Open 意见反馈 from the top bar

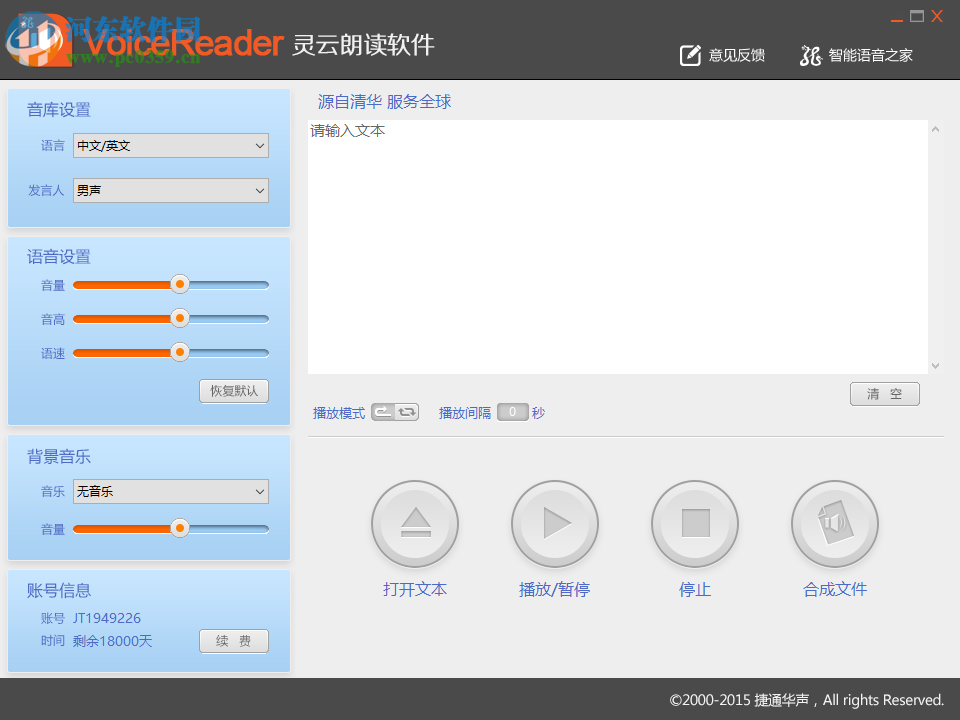click(x=722, y=55)
